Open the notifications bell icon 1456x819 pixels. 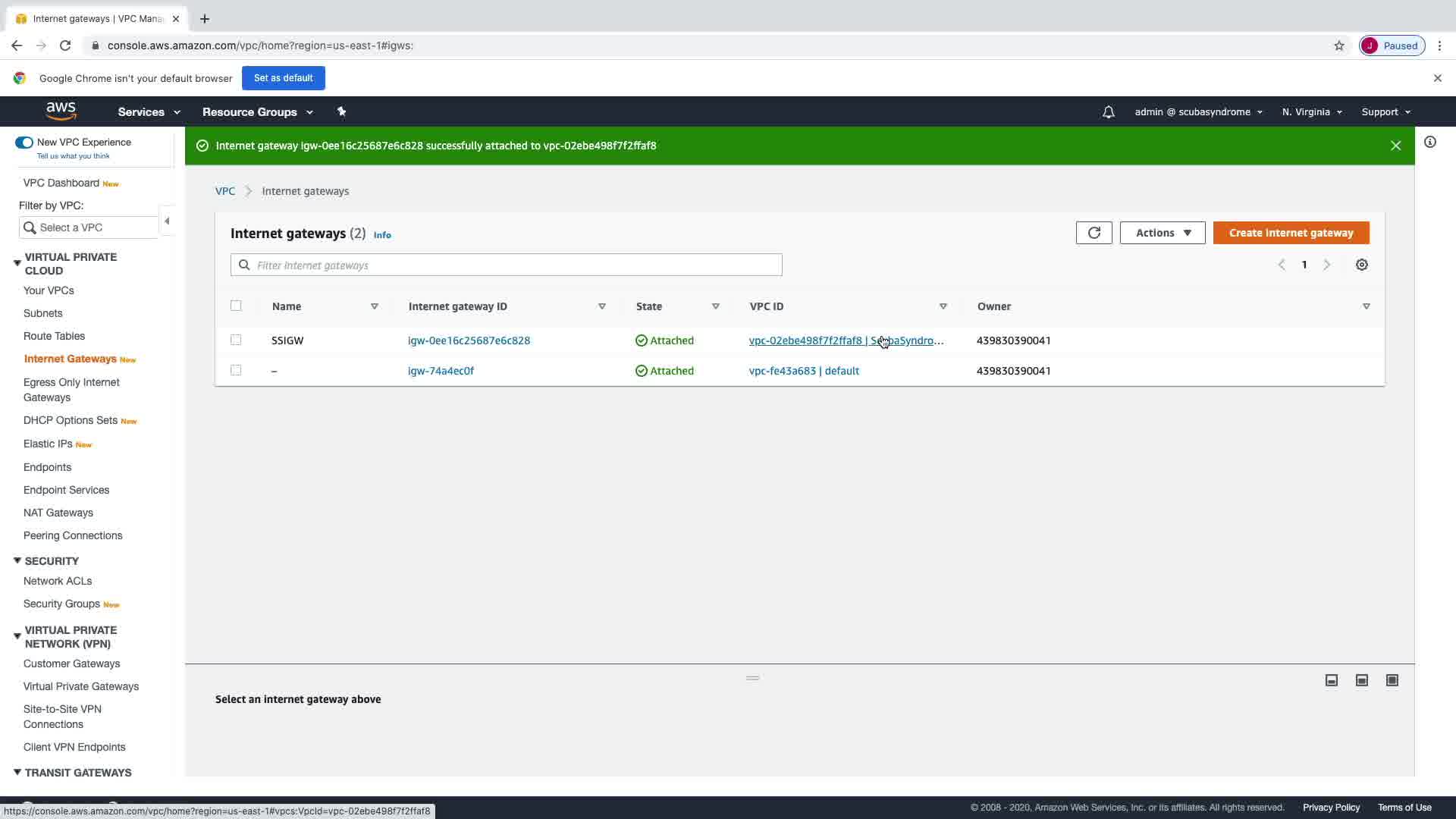[x=1108, y=112]
